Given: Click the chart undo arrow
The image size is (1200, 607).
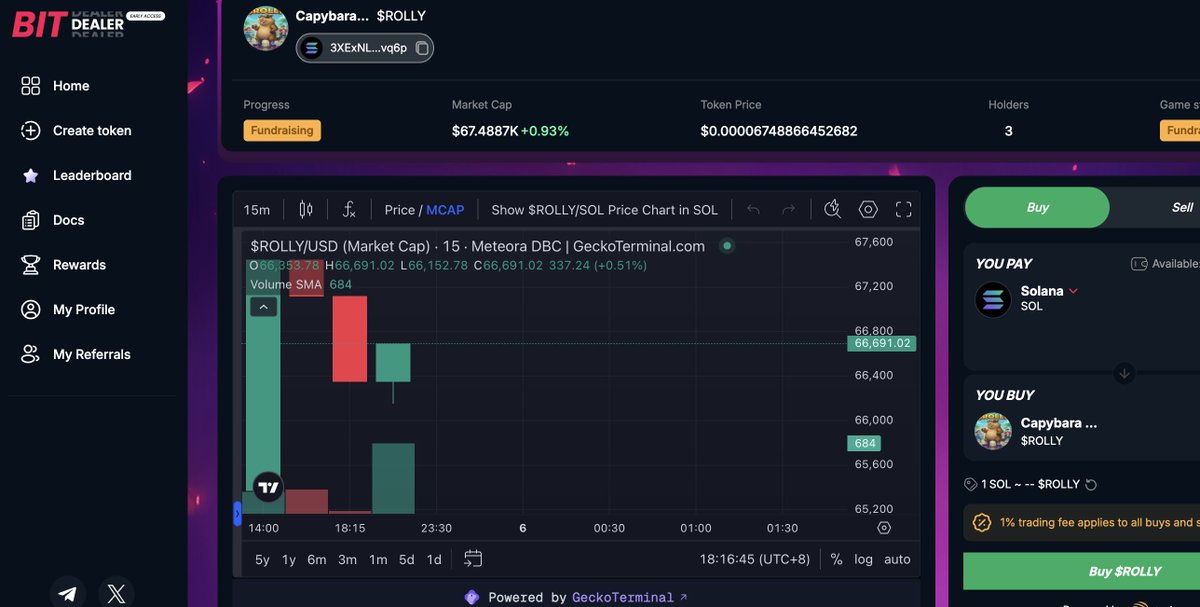Looking at the screenshot, I should point(754,209).
